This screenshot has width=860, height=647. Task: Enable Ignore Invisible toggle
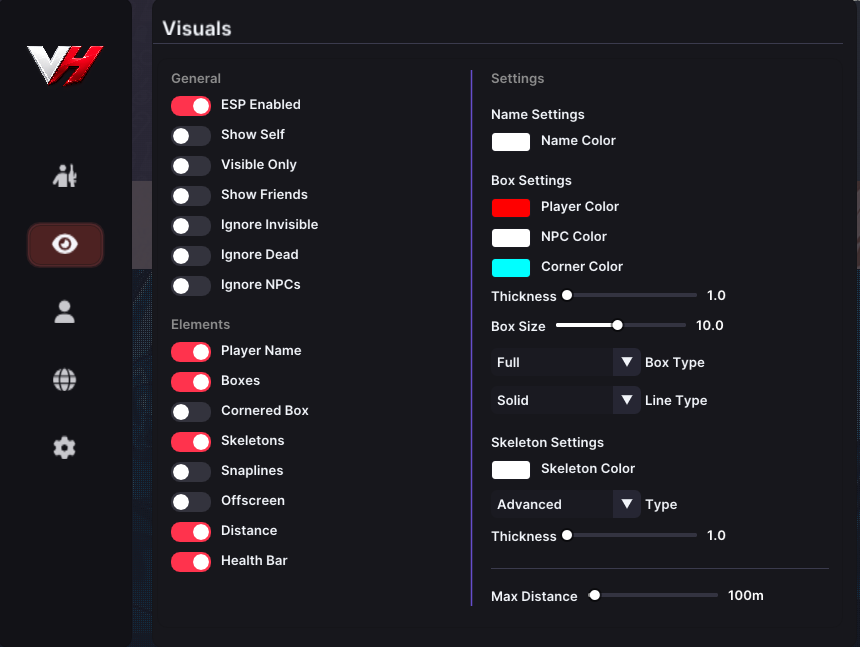(191, 226)
